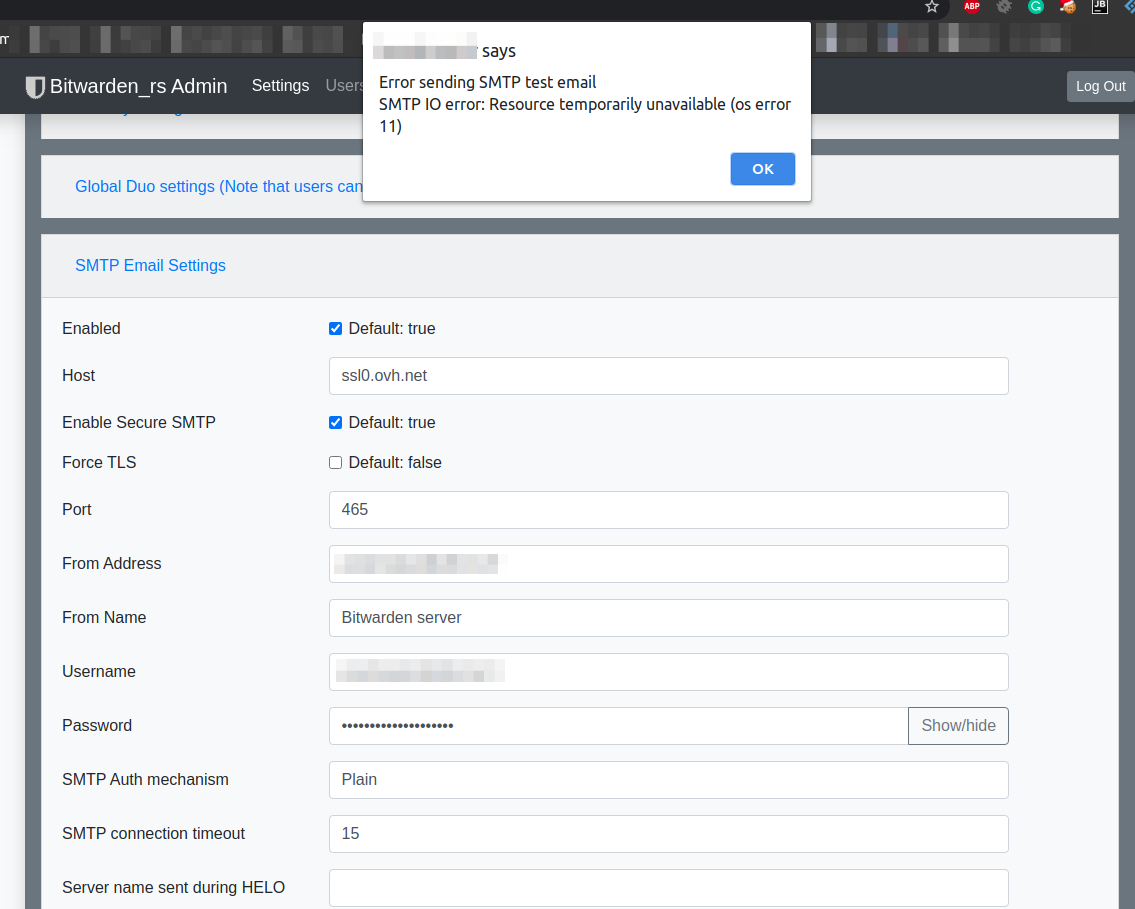The image size is (1135, 909).
Task: Collapse the SMTP Email Settings section
Action: pos(151,266)
